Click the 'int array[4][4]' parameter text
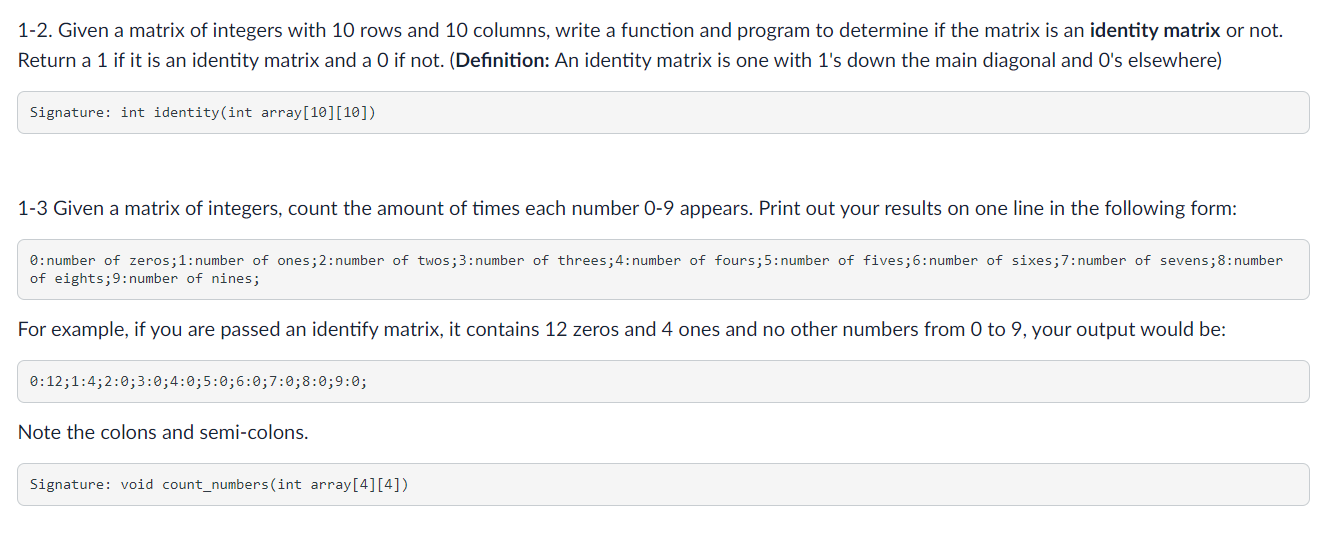Viewport: 1320px width, 550px height. click(339, 484)
